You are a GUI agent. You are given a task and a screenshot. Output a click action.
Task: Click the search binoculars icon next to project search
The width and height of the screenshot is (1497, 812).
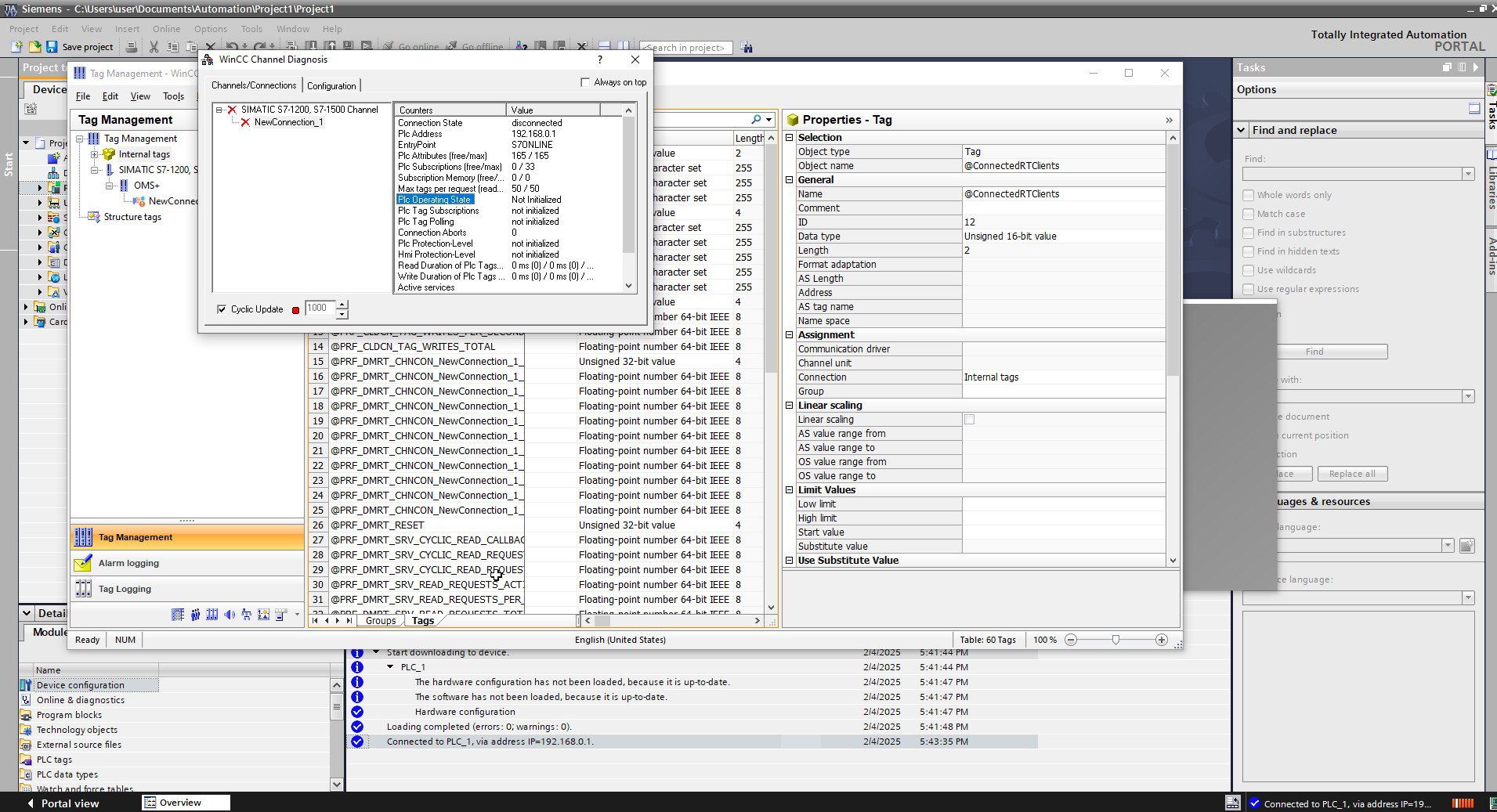(746, 48)
